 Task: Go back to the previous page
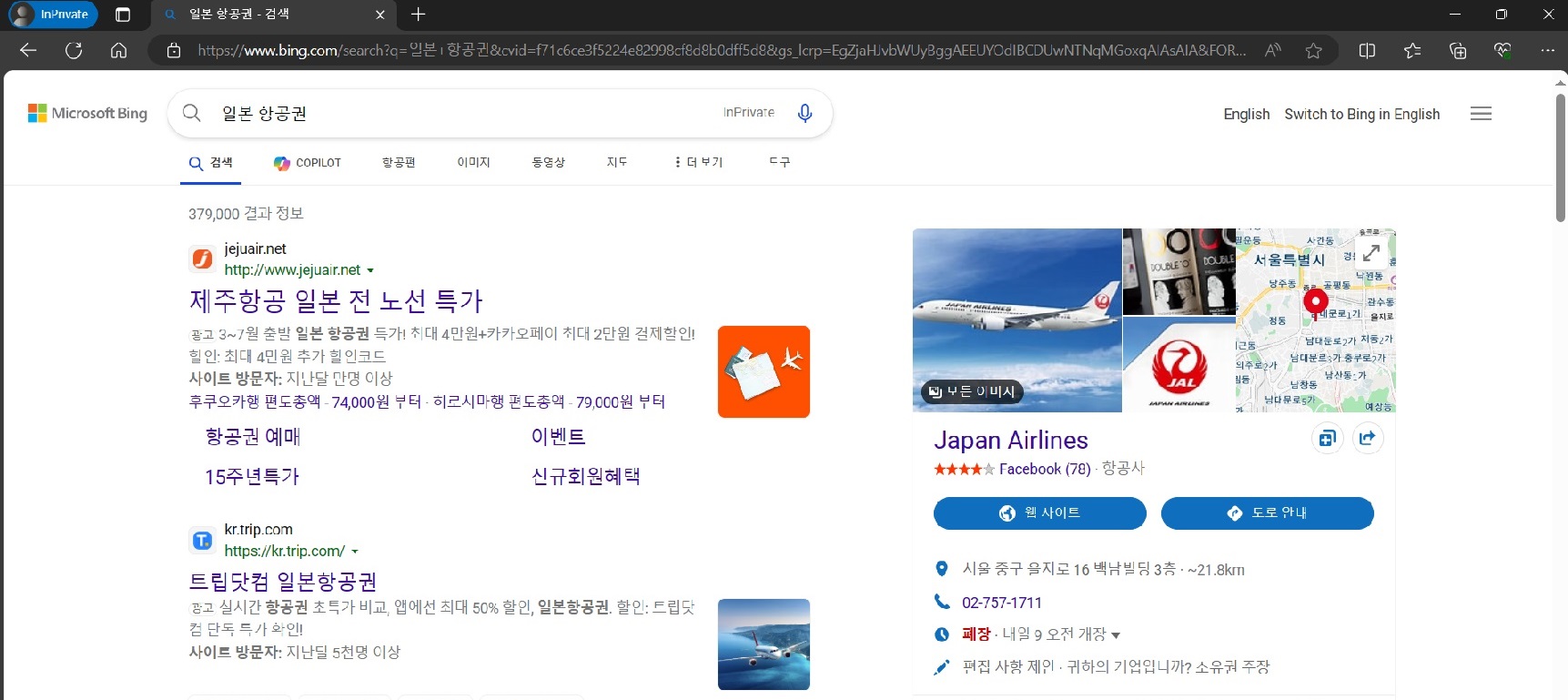click(x=28, y=50)
